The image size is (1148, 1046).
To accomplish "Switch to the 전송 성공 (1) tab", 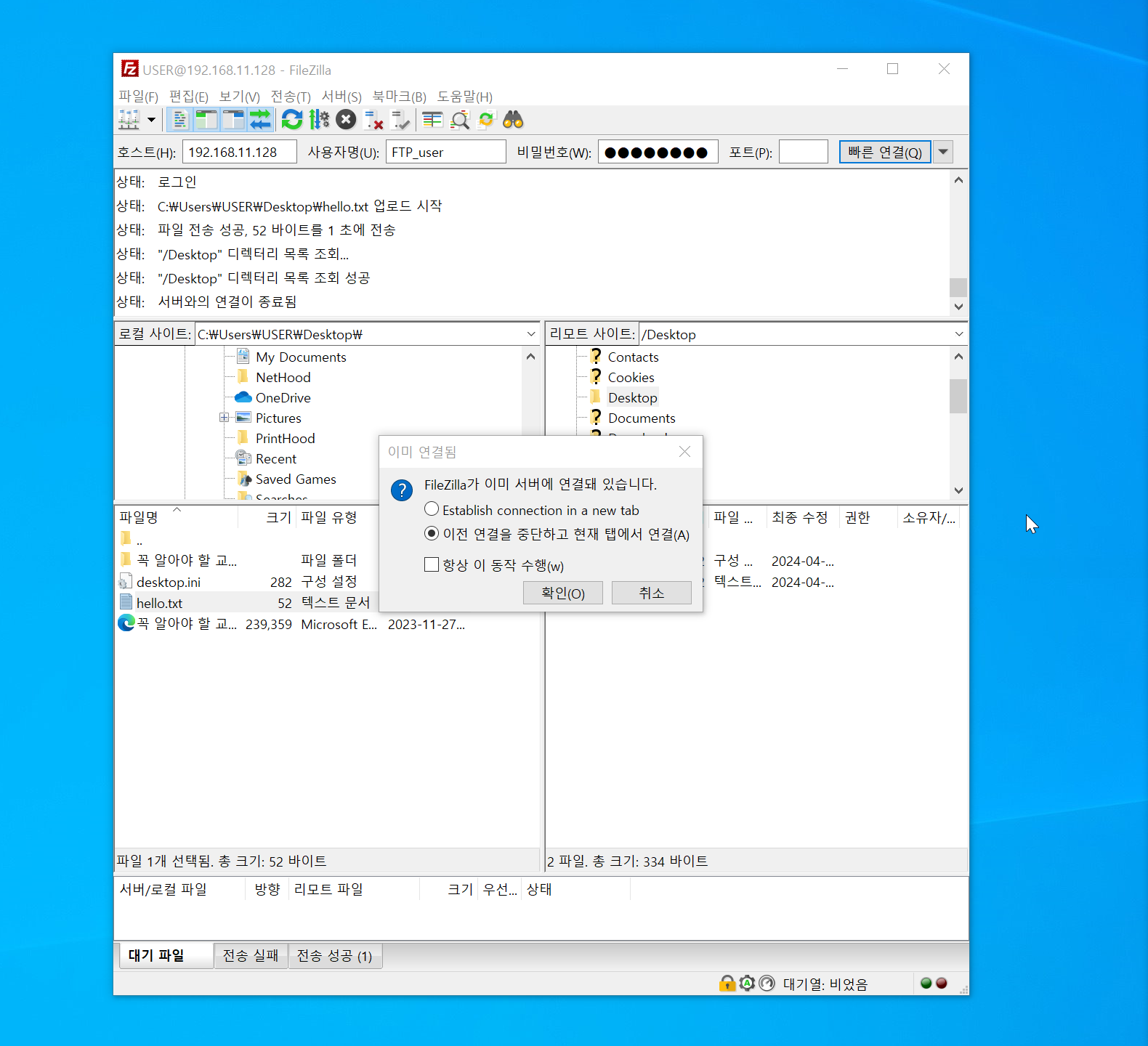I will (x=335, y=956).
